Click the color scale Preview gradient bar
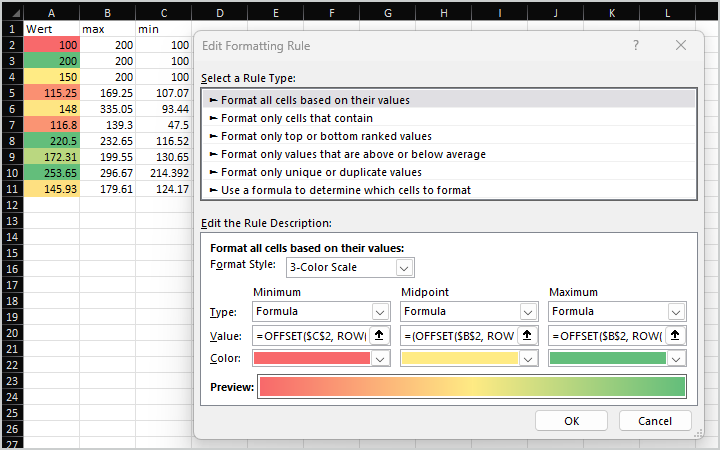The width and height of the screenshot is (720, 450). click(x=472, y=387)
